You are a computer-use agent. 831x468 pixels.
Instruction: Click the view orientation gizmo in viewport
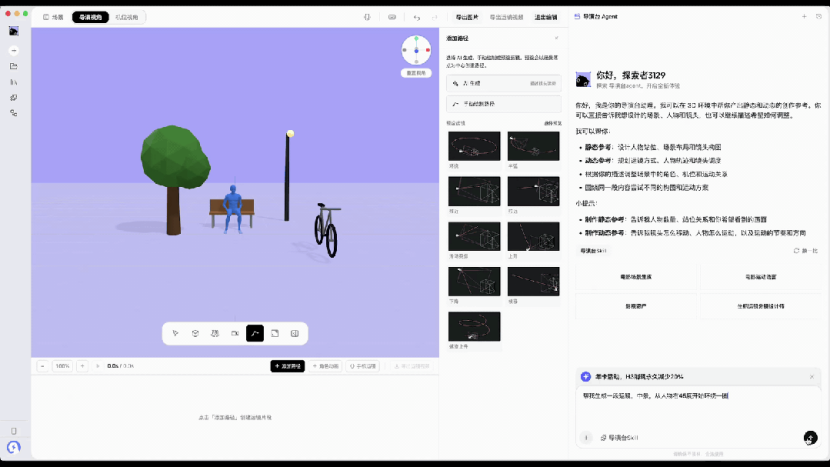416,50
